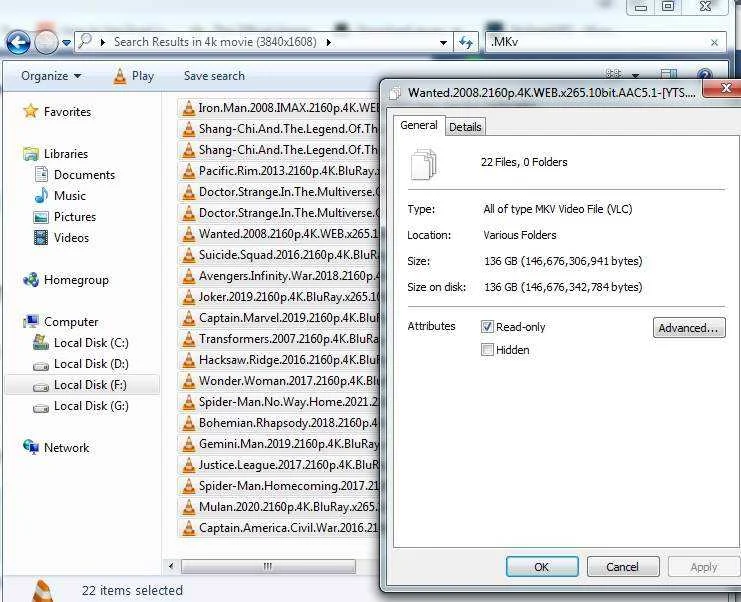Click the VLC icon of Joker.2019 file
This screenshot has height=602, width=741.
tap(189, 297)
